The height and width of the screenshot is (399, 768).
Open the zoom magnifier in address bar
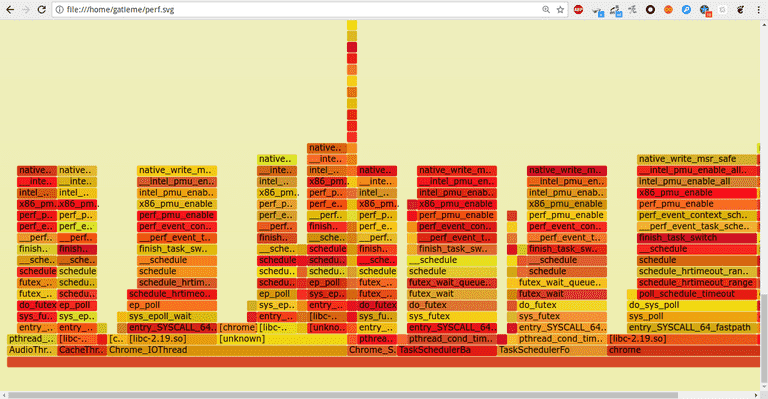(546, 9)
